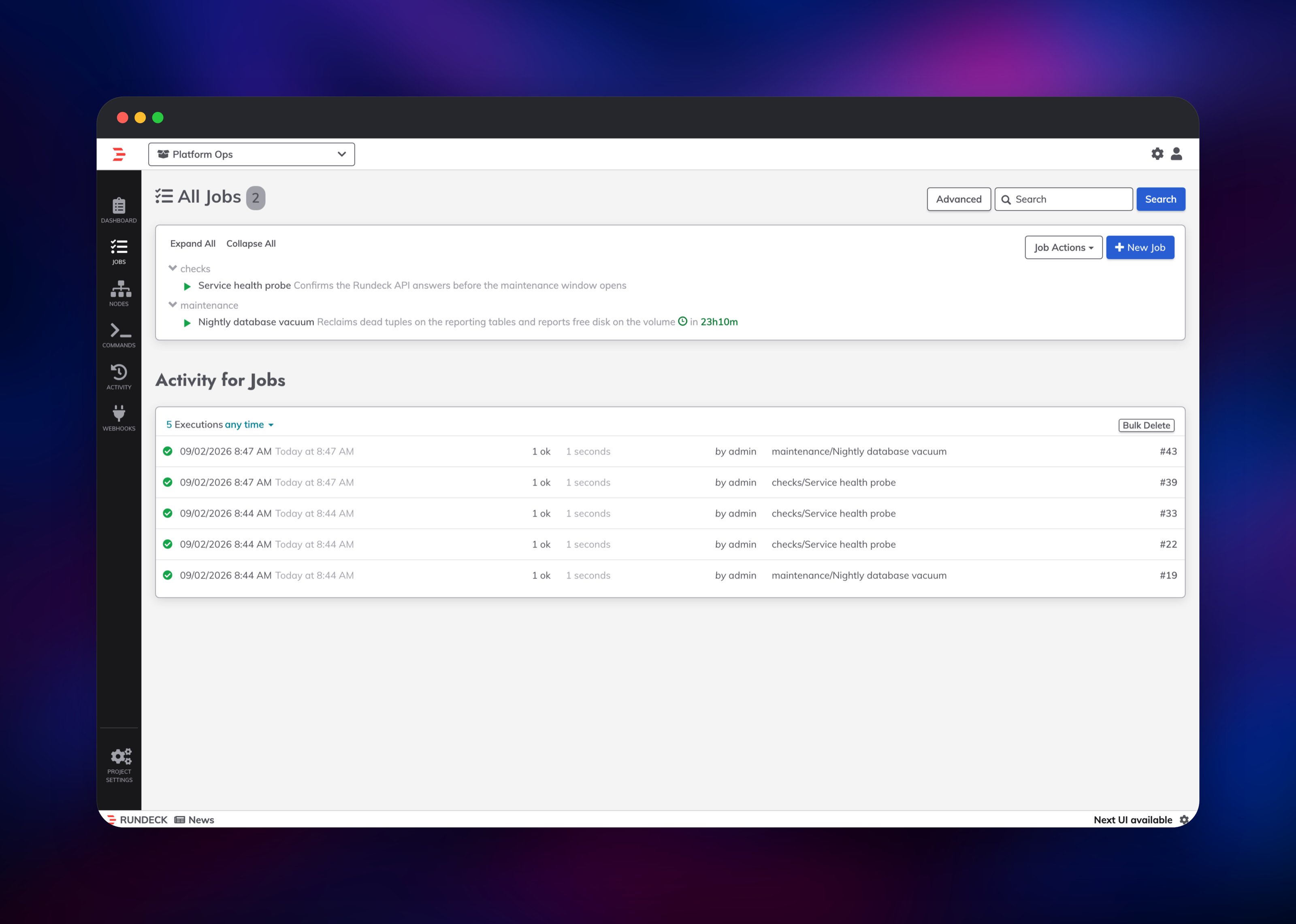The image size is (1296, 924).
Task: Focus the job Search input field
Action: pyautogui.click(x=1063, y=199)
